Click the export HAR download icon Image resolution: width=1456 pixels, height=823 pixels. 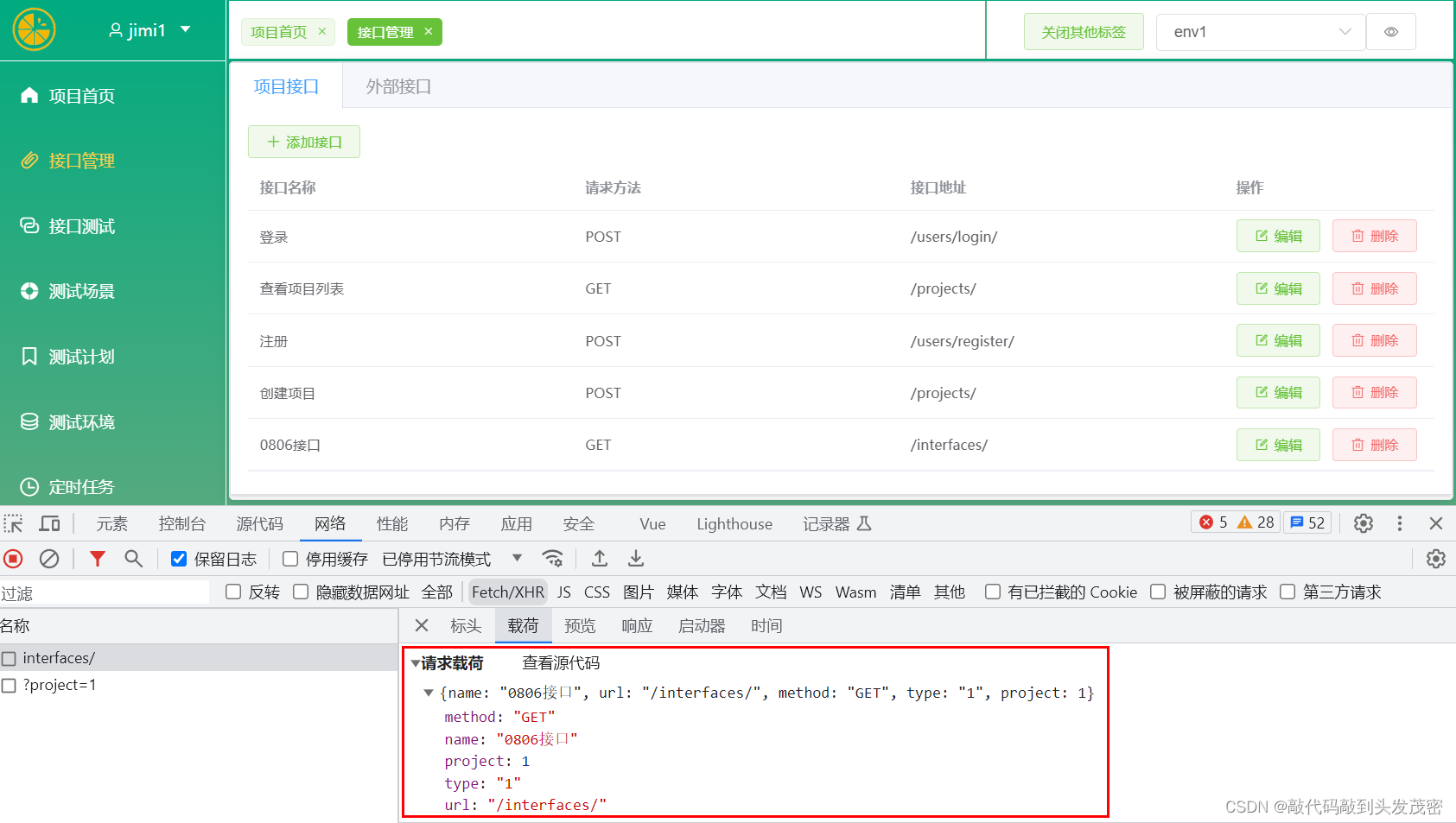[636, 558]
